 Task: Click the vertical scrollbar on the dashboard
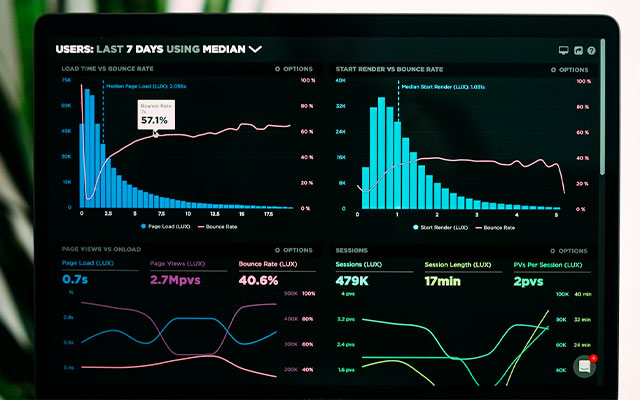click(603, 107)
